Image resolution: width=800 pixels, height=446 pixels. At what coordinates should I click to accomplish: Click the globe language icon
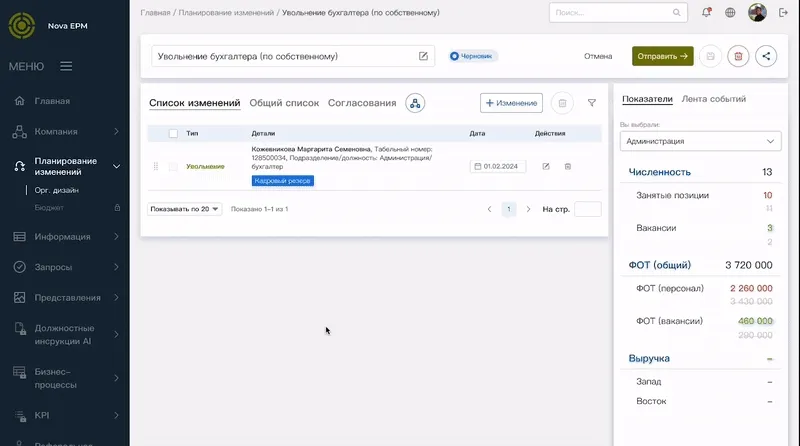(731, 13)
